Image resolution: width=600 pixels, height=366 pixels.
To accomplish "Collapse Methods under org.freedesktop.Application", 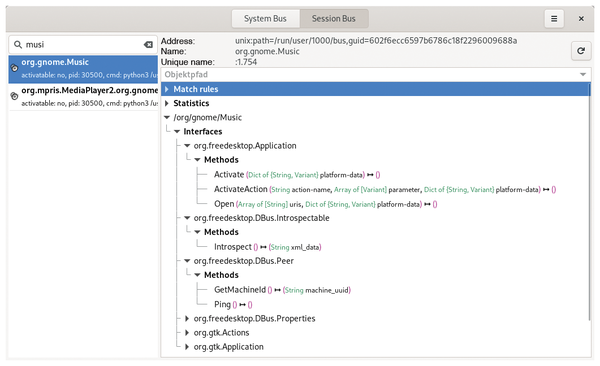I will [197, 160].
